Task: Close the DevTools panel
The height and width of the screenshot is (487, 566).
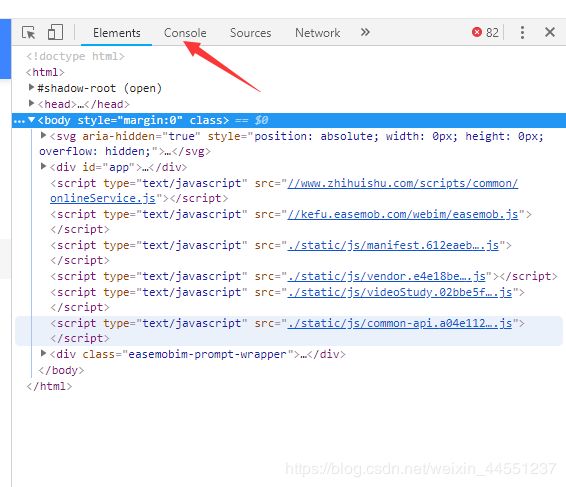Action: (x=550, y=32)
